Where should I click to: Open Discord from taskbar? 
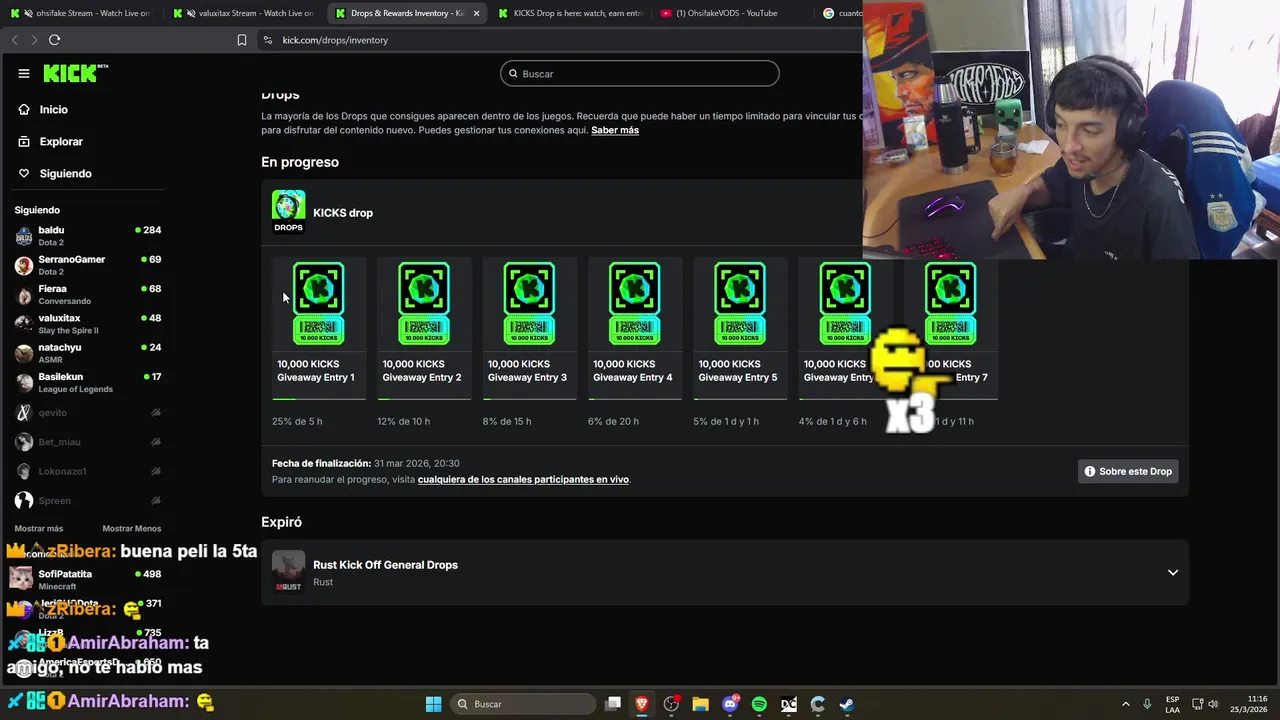(730, 704)
